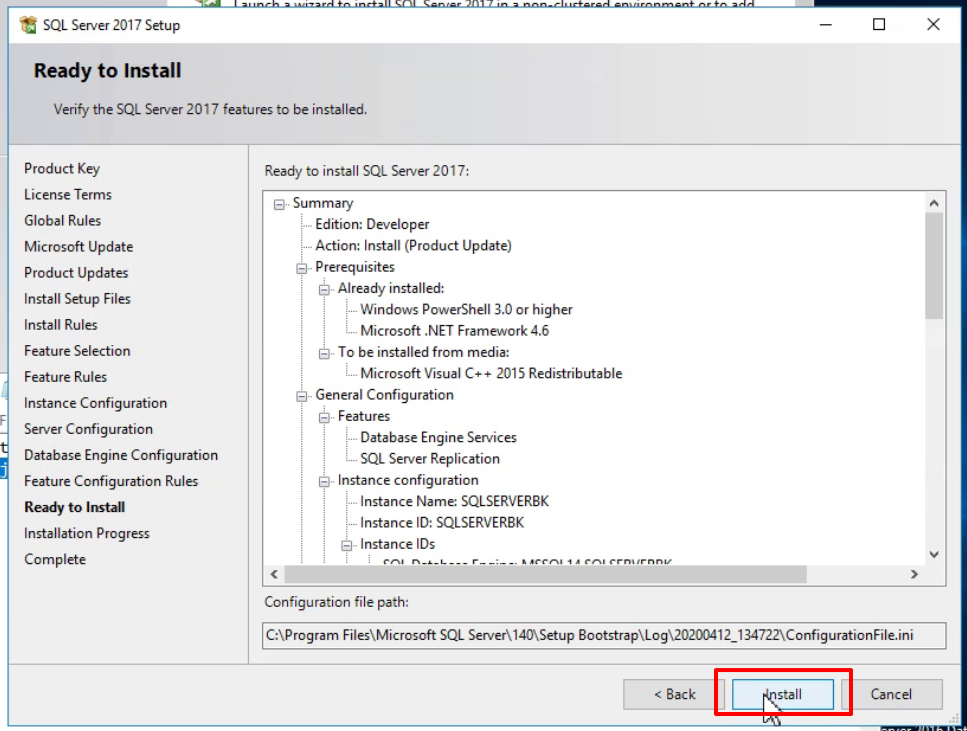Select the Instance IDs tree label
The height and width of the screenshot is (731, 967).
397,544
